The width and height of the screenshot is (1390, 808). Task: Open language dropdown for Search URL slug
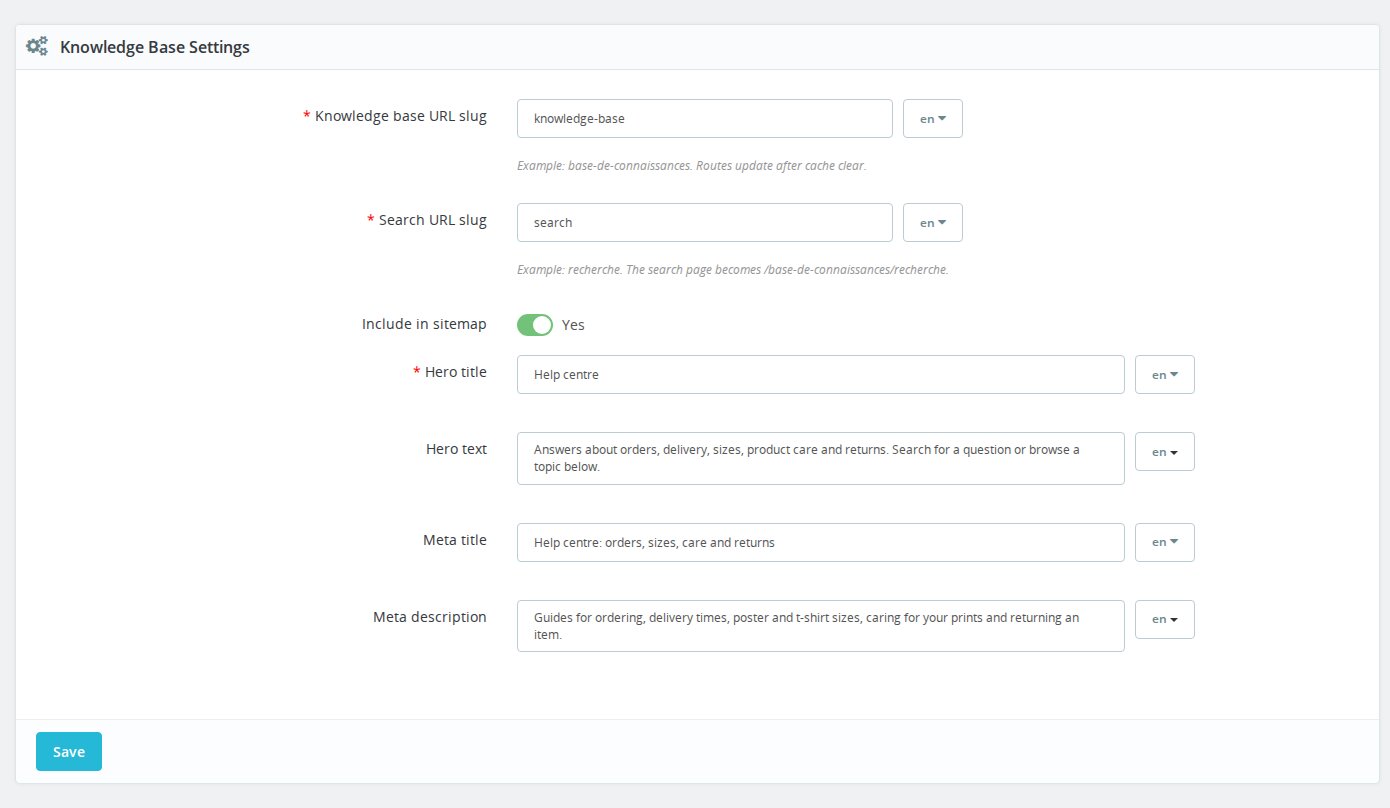pyautogui.click(x=933, y=223)
